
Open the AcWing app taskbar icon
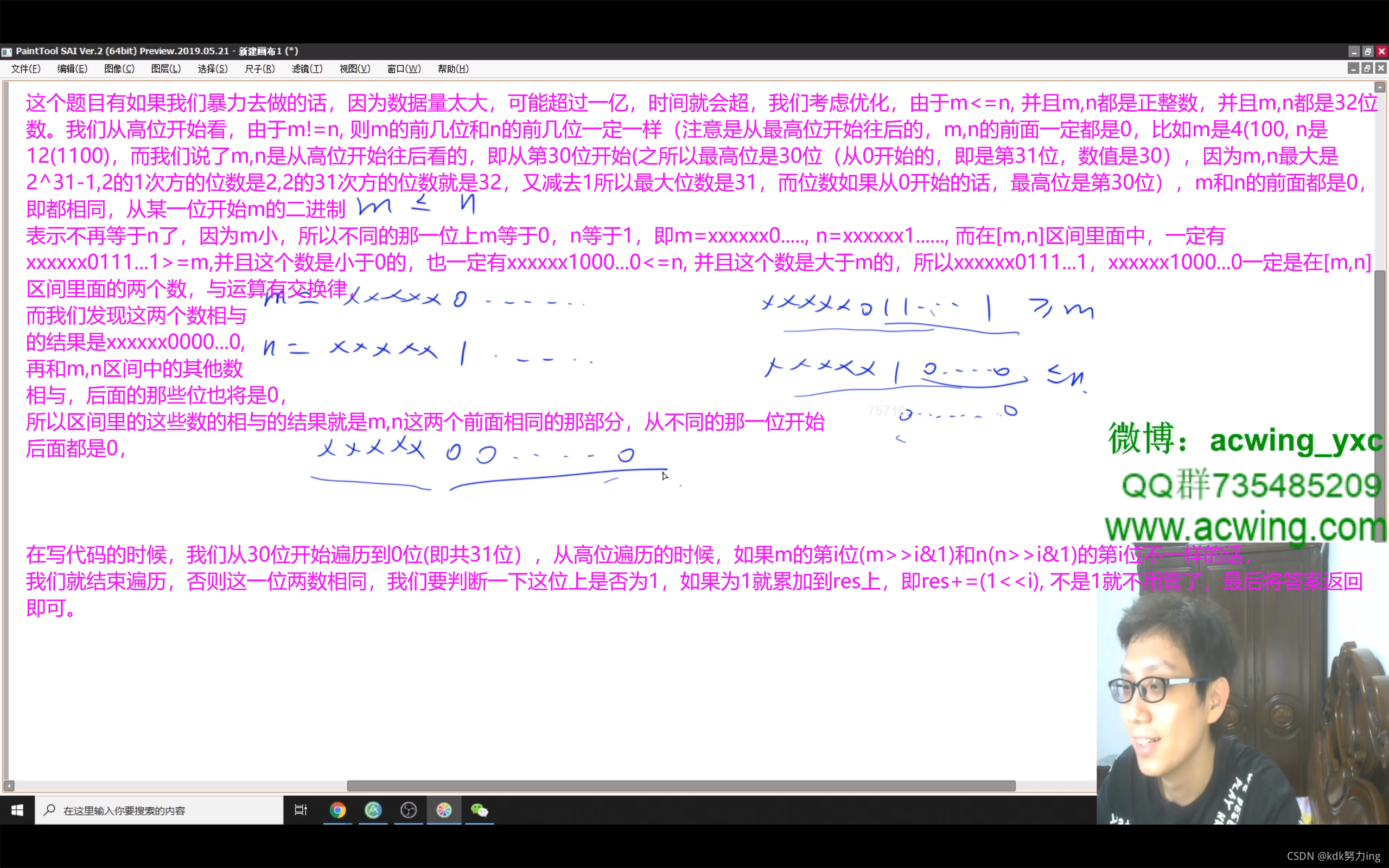[373, 810]
